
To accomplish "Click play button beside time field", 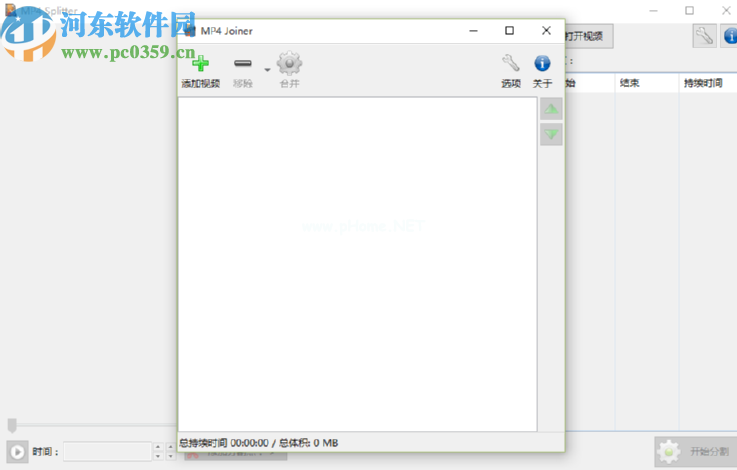I will (x=17, y=452).
